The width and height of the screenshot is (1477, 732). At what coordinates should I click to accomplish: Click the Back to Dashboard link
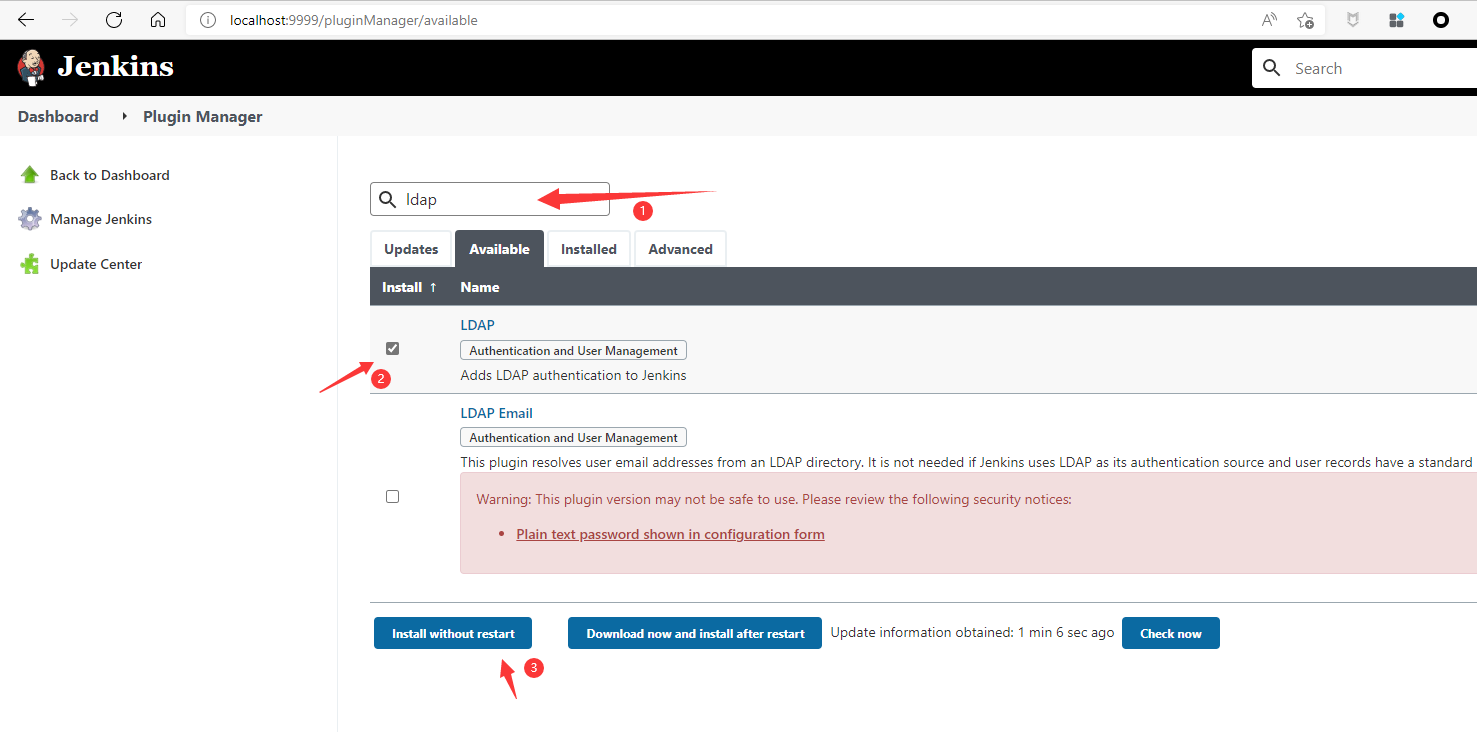(x=110, y=175)
